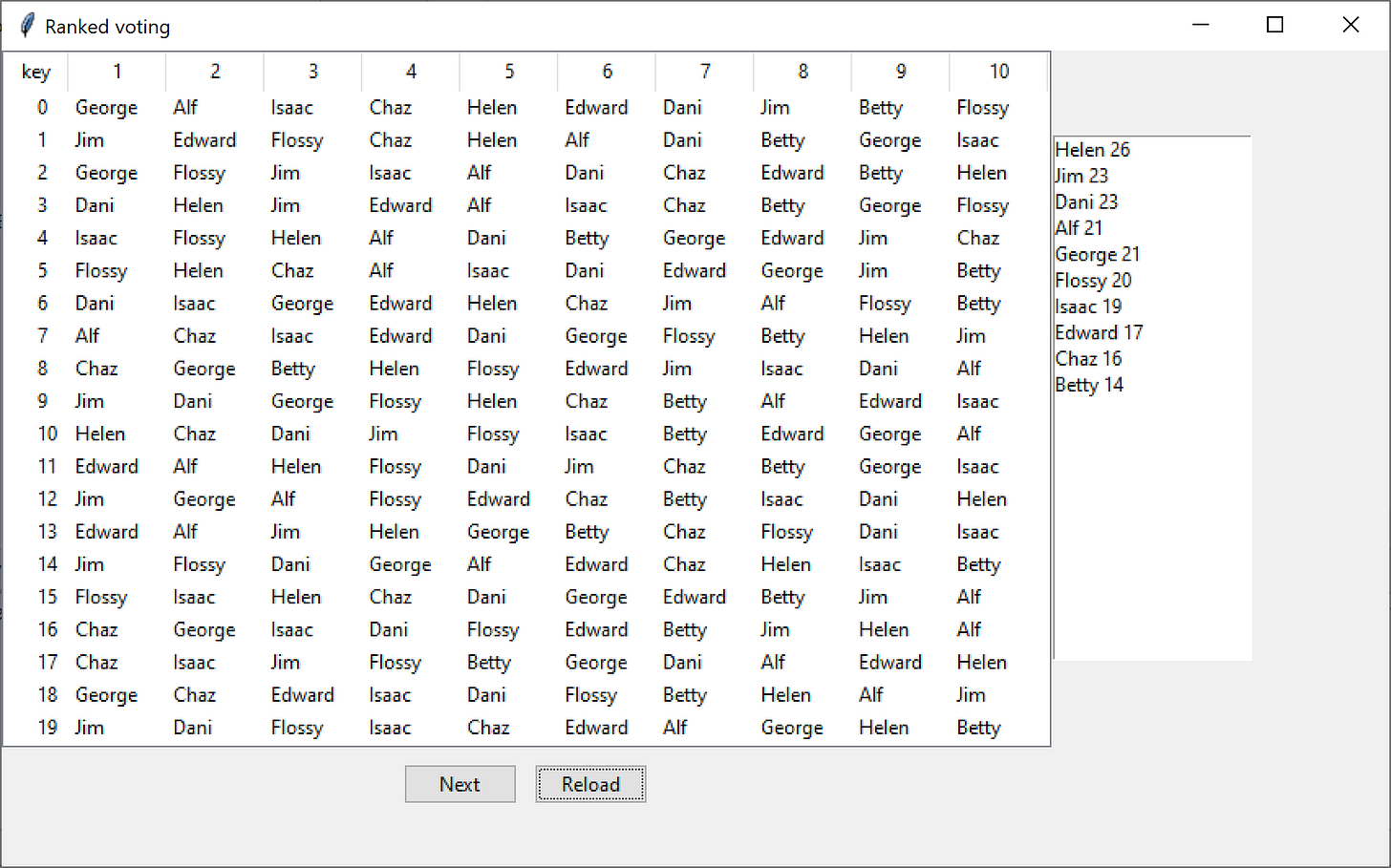Click row key 19 cell

[47, 728]
